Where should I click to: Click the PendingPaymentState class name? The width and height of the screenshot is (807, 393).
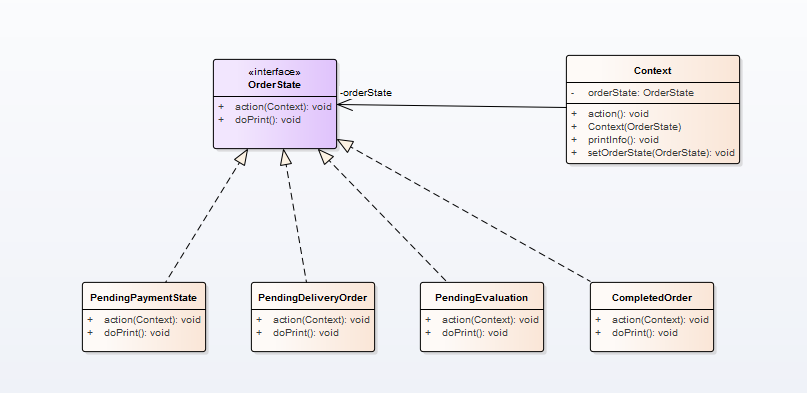pos(144,298)
